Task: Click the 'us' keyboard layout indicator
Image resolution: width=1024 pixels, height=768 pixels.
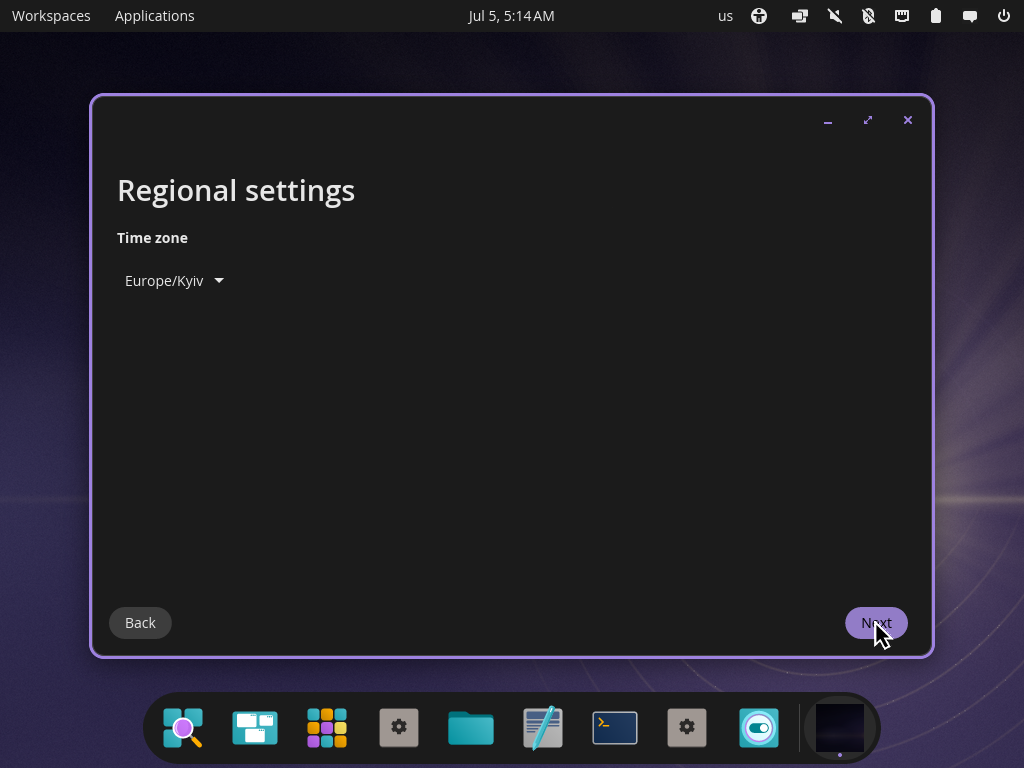Action: (726, 16)
